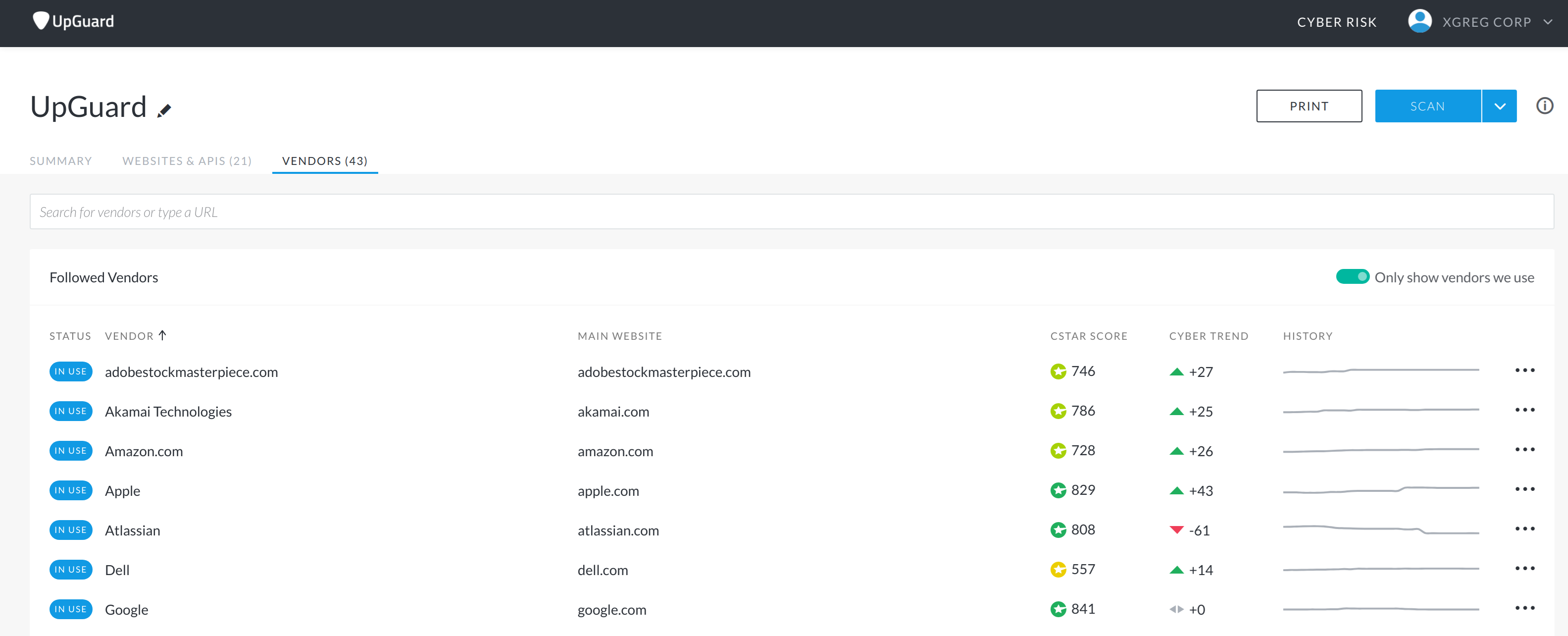Click in the vendor search field
Image resolution: width=1568 pixels, height=636 pixels.
click(791, 212)
